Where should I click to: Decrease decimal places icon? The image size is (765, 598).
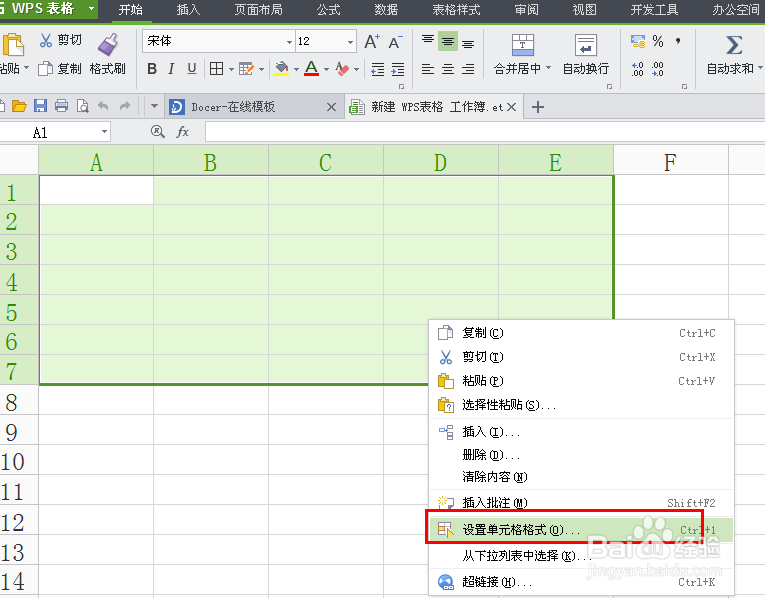658,69
